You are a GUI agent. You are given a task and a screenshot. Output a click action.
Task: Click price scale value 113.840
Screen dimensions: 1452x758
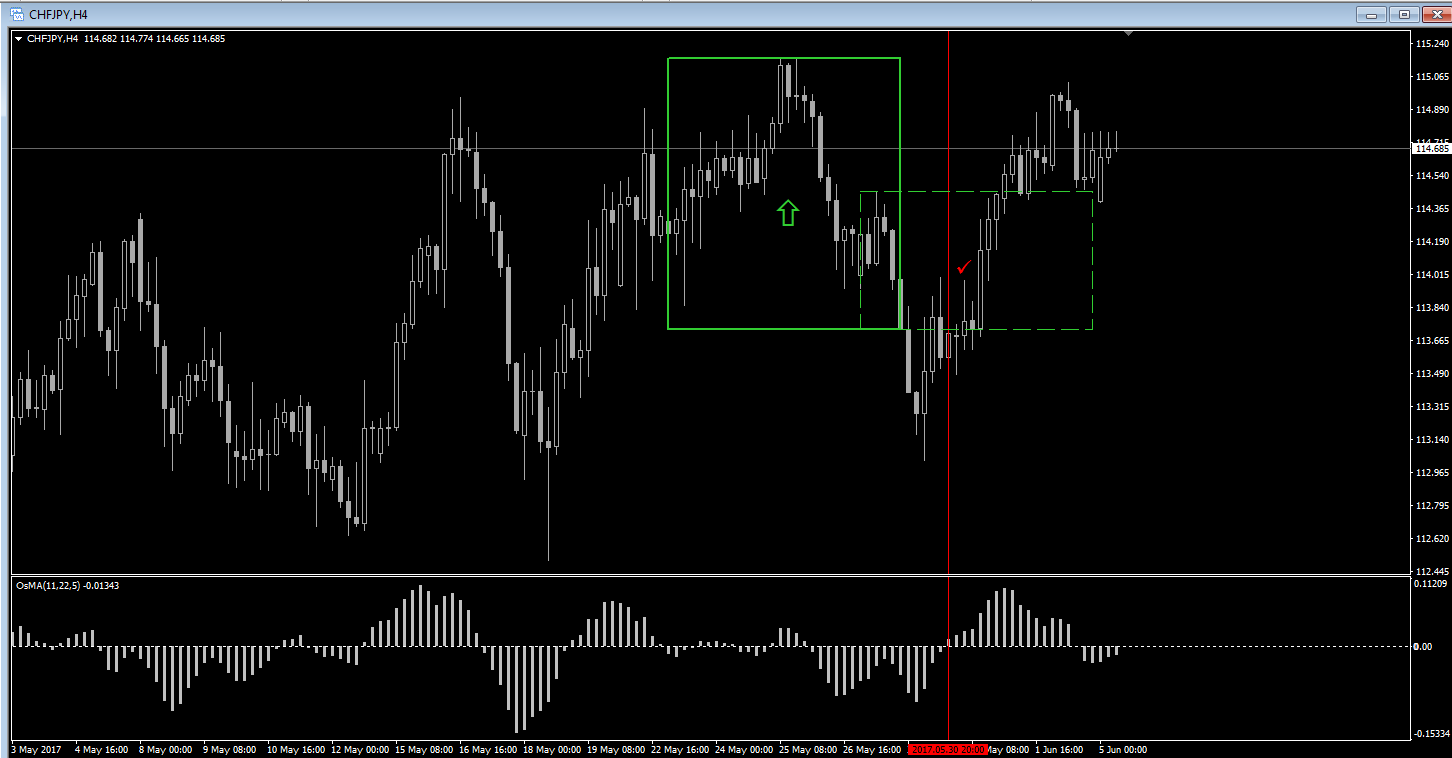(x=1433, y=308)
